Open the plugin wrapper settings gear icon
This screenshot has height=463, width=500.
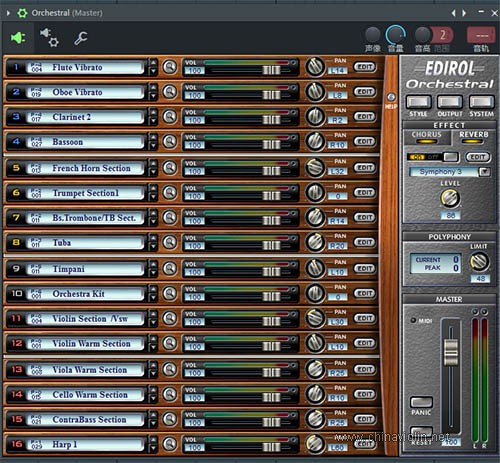tap(49, 37)
